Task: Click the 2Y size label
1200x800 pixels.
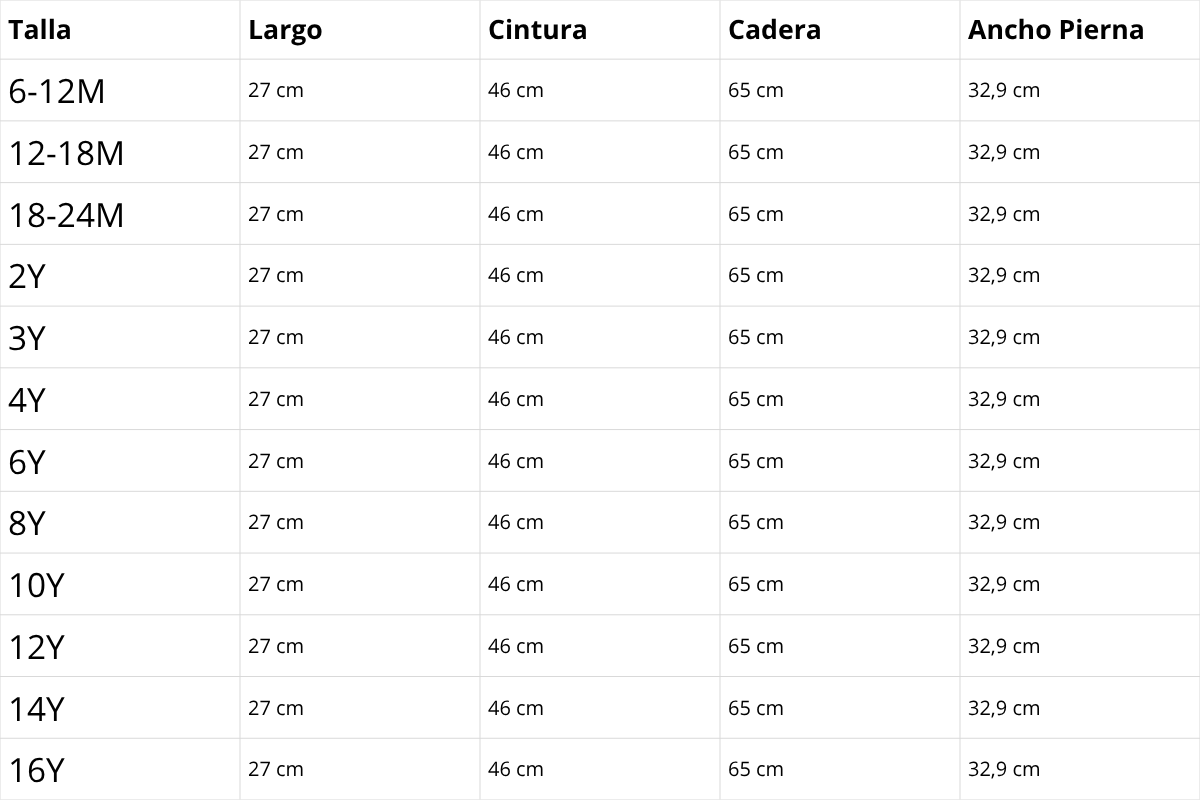Action: [27, 276]
